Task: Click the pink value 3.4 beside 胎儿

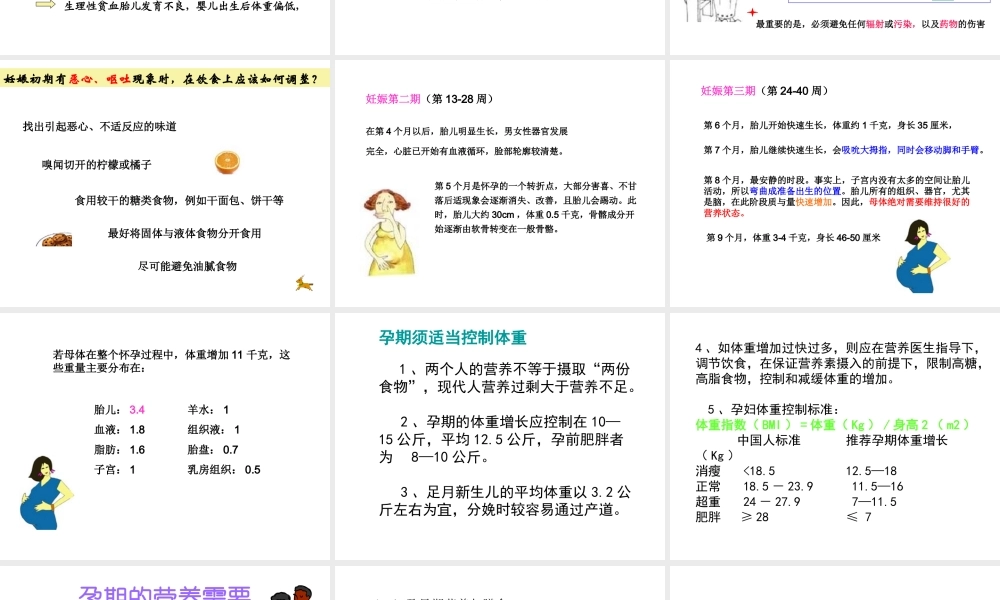Action: coord(137,410)
